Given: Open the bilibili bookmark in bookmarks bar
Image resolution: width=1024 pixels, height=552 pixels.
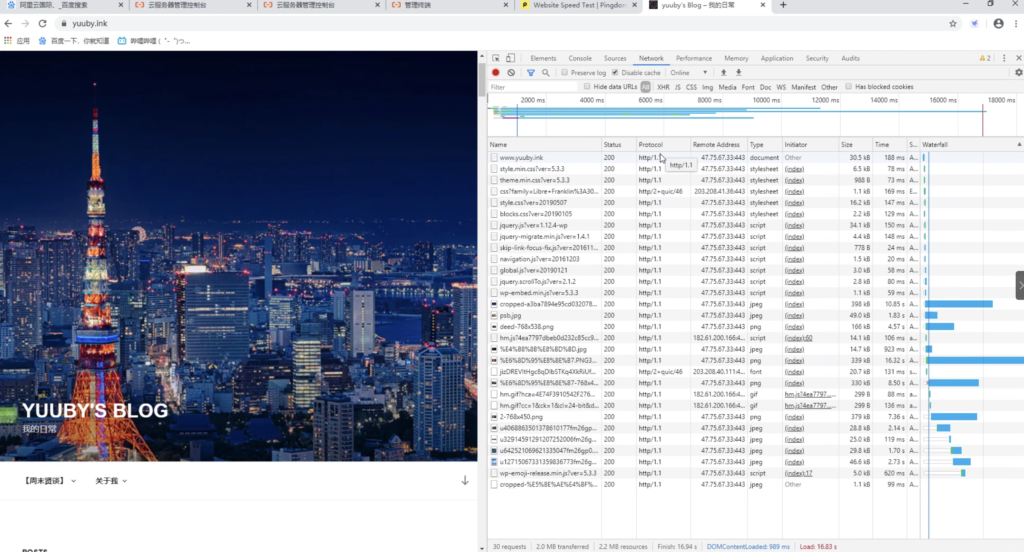Looking at the screenshot, I should [154, 41].
